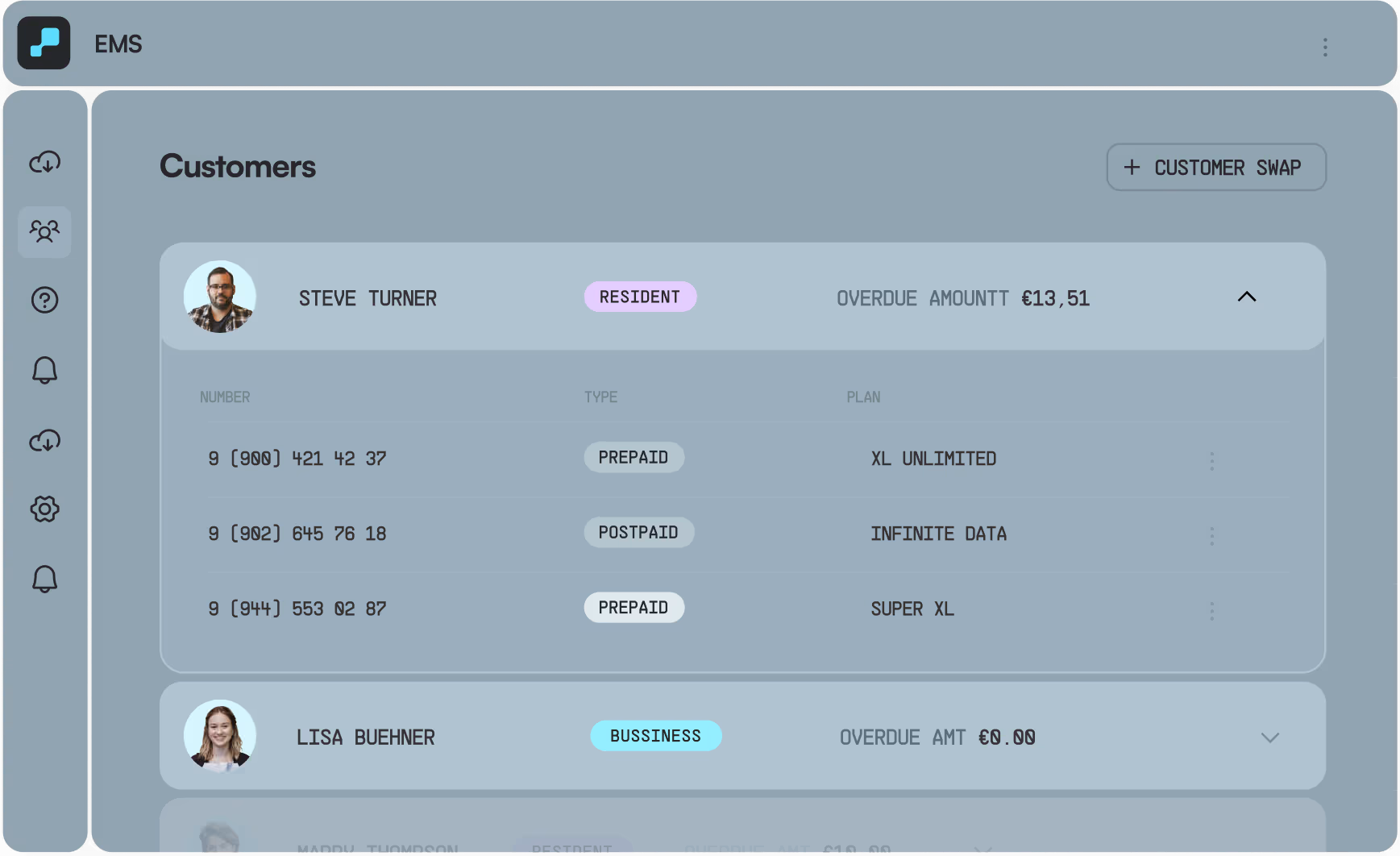Click the Bussiness tag on Lisa Buehner
The image size is (1400, 856).
(x=655, y=736)
